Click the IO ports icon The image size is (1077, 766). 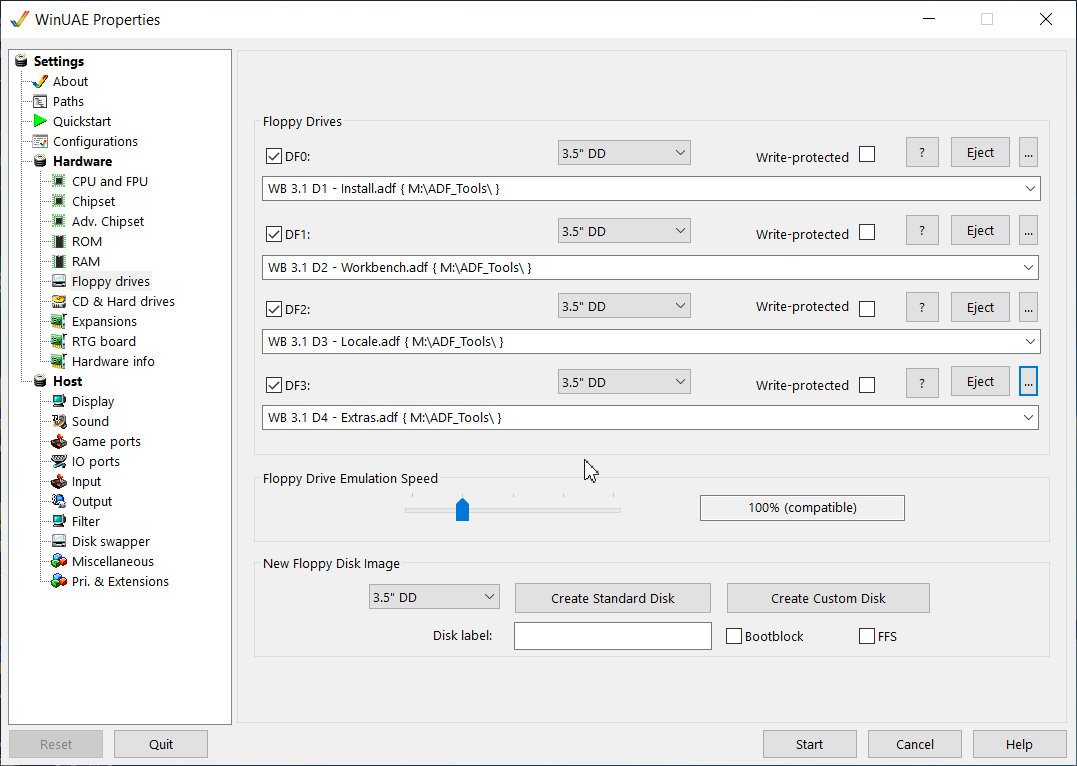click(59, 461)
